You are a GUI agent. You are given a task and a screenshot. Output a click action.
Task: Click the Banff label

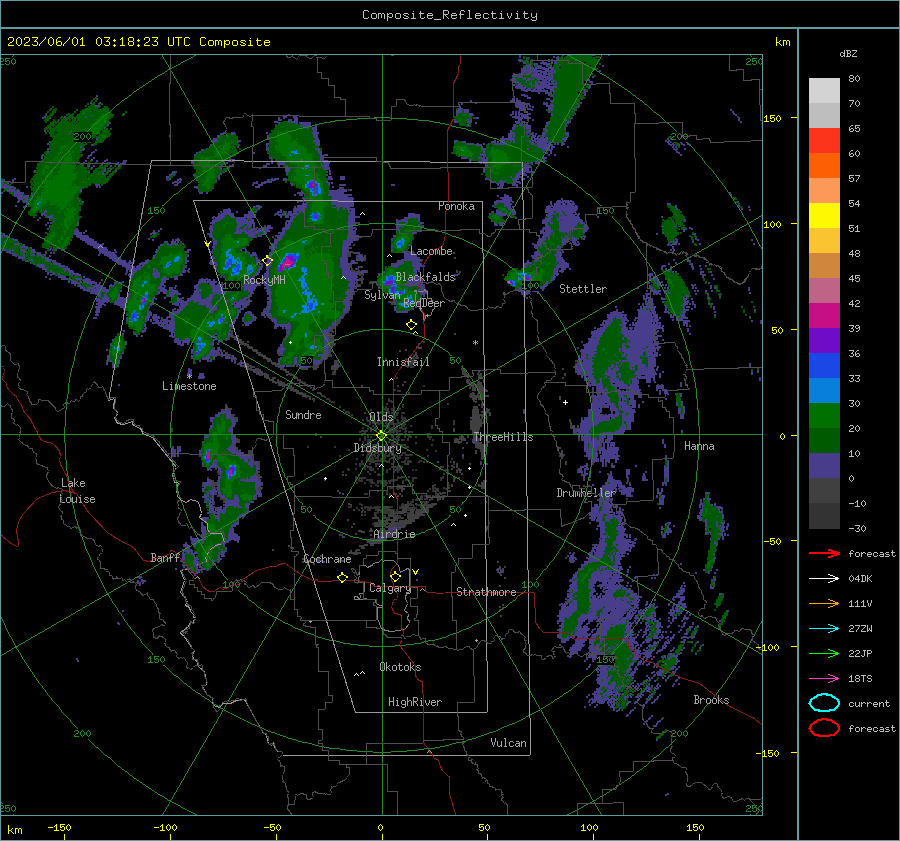(x=165, y=557)
